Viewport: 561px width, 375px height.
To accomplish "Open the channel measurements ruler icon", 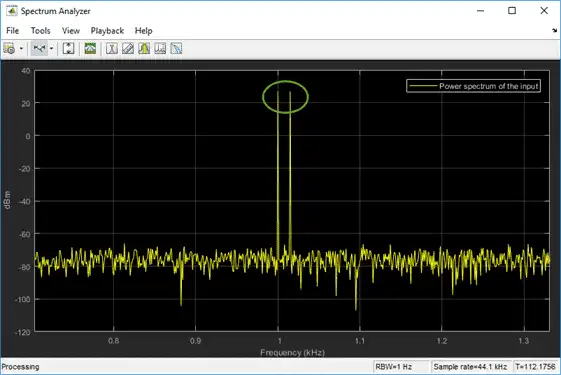I will coord(128,48).
